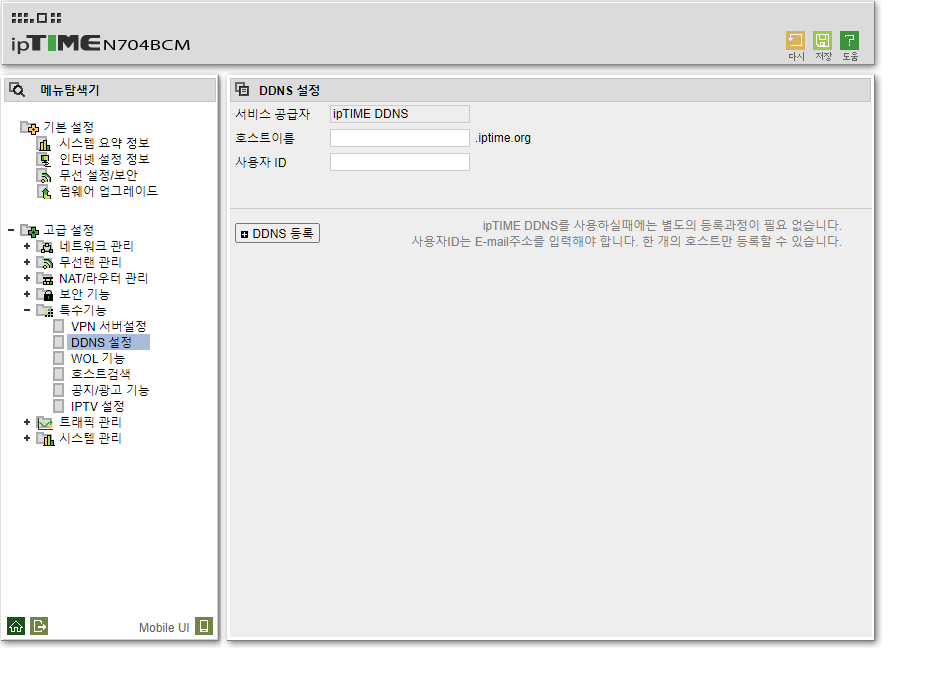Expand the 네트워크 관리 node
The width and height of the screenshot is (936, 680).
(27, 246)
